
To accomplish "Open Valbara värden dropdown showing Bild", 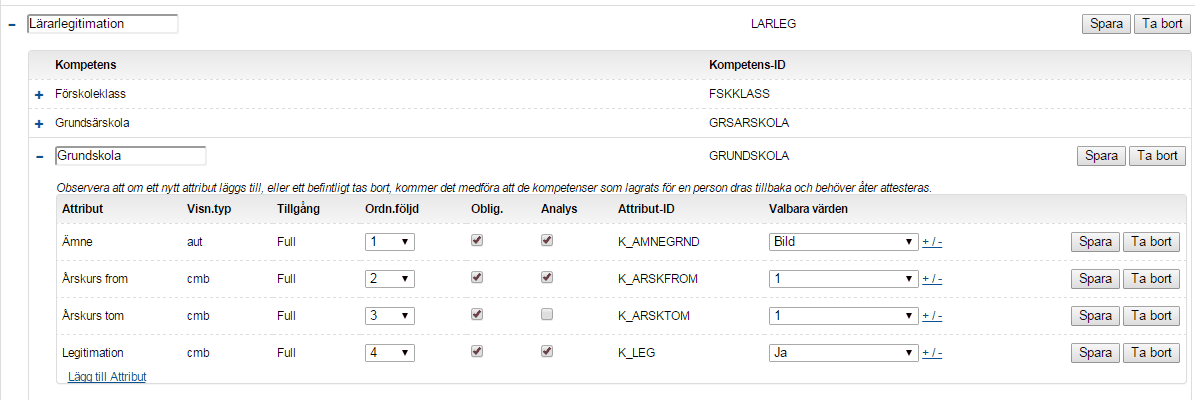I will coord(842,242).
